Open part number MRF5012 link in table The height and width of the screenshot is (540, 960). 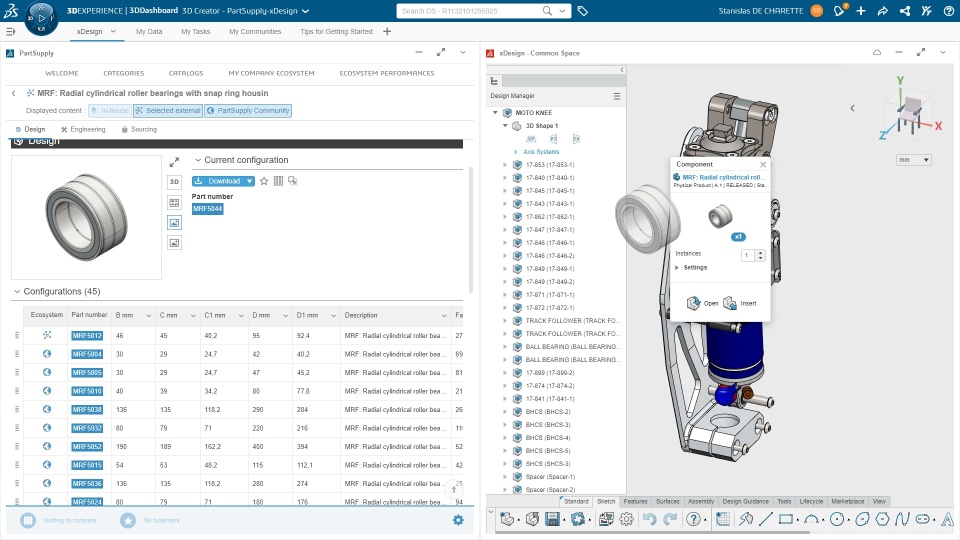click(x=87, y=336)
